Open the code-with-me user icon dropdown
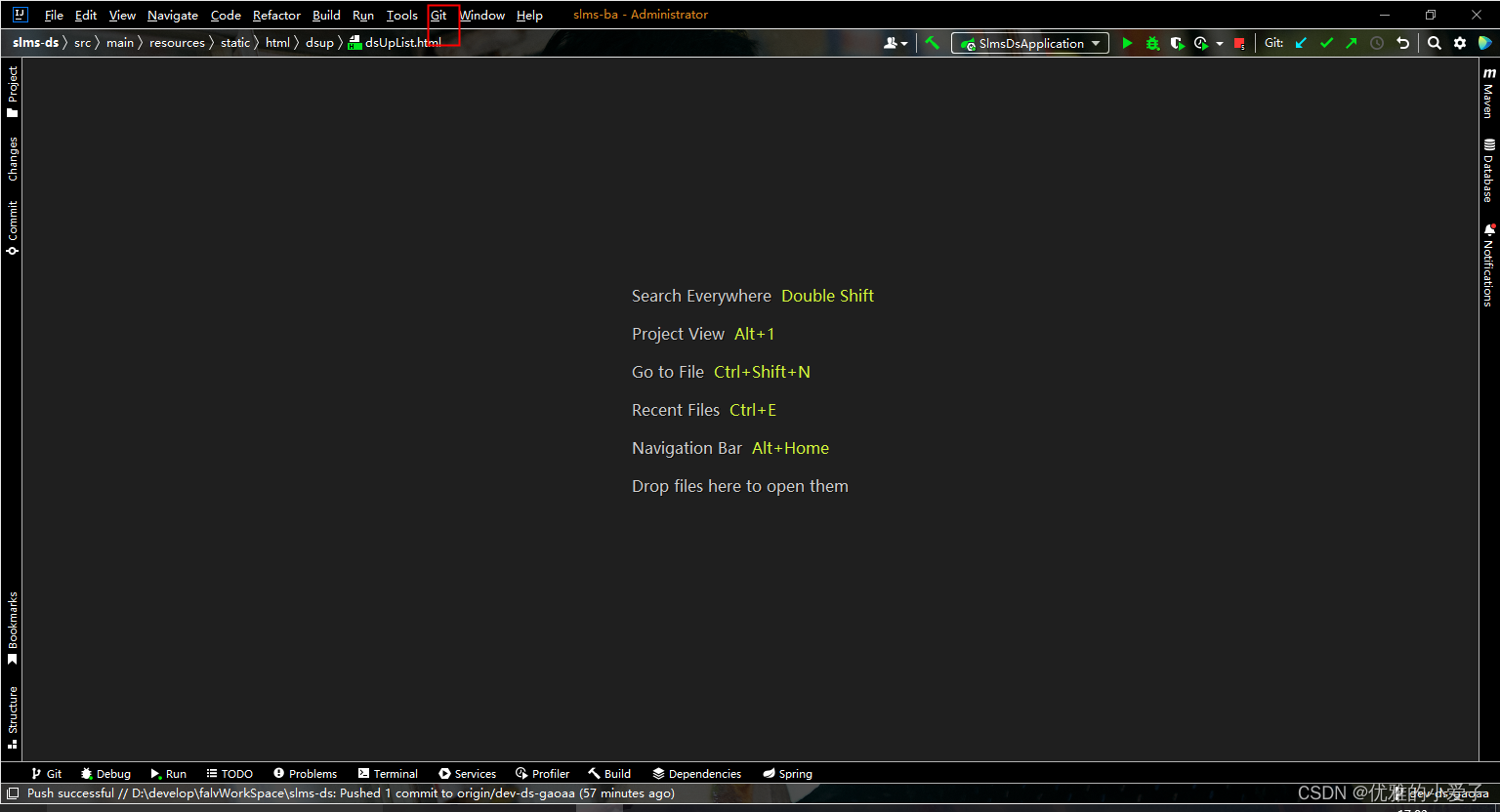This screenshot has height=812, width=1500. tap(896, 43)
